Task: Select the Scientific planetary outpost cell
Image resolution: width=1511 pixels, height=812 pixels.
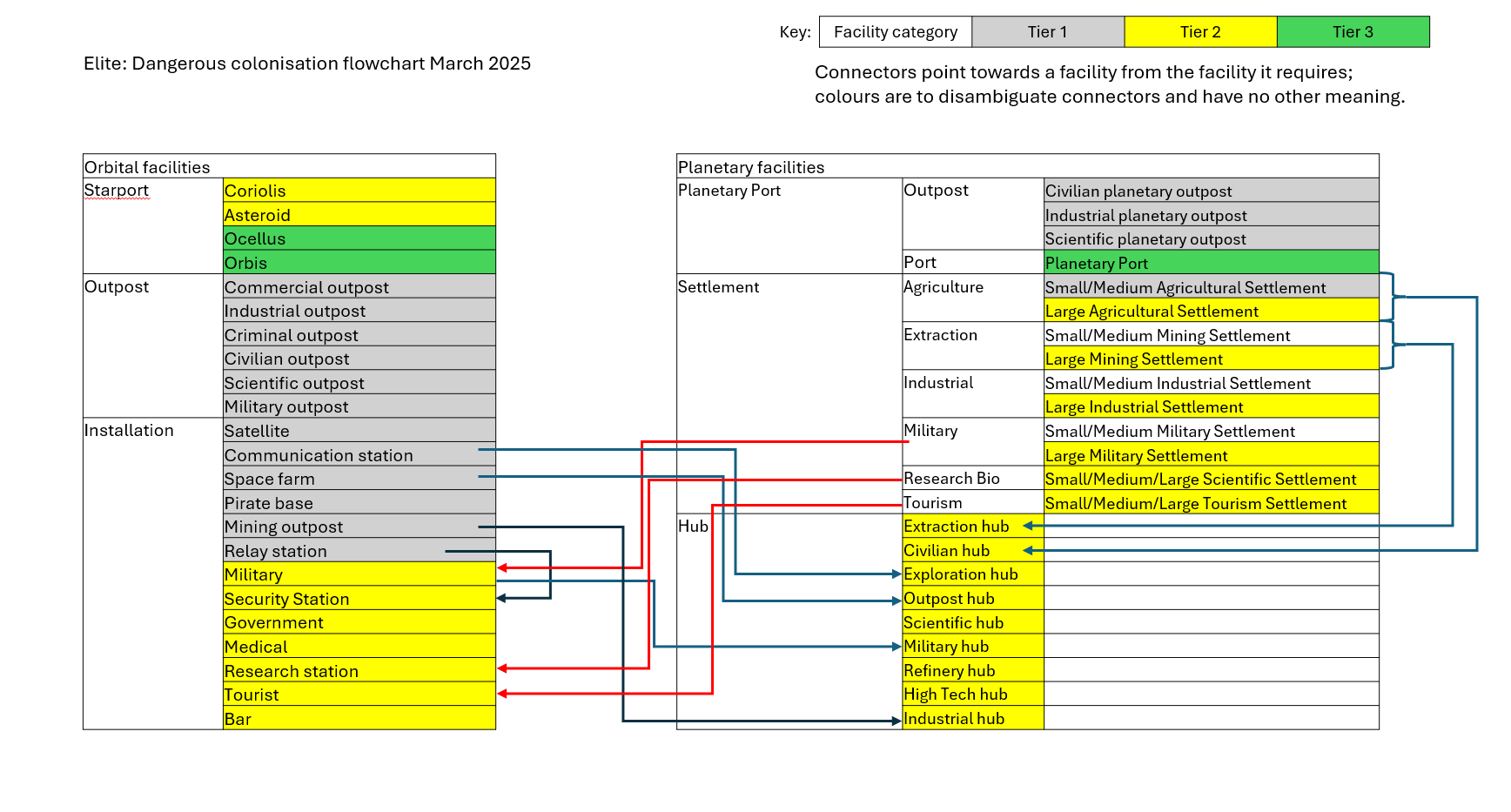Action: (1212, 238)
